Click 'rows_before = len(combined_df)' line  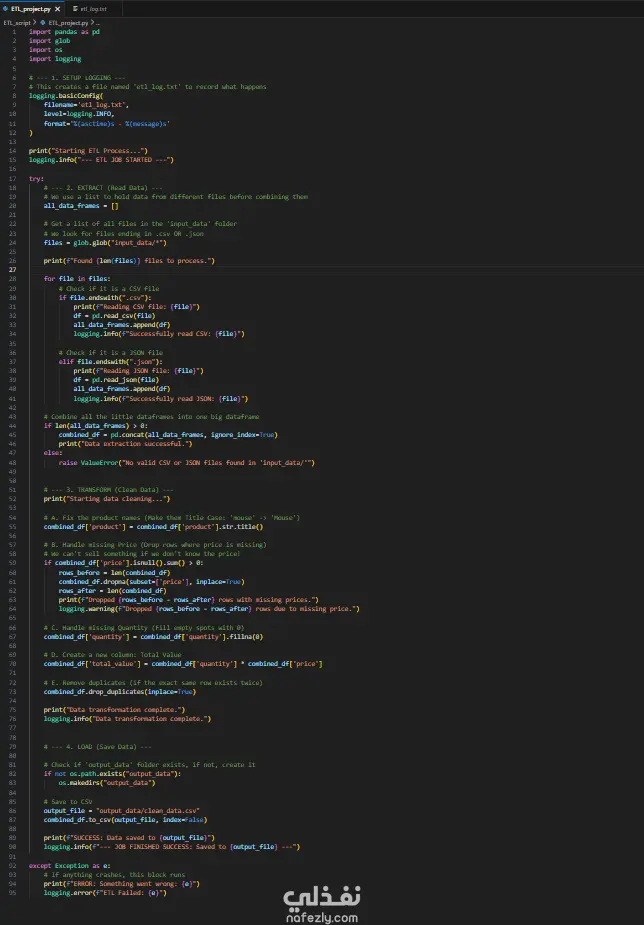pos(114,572)
